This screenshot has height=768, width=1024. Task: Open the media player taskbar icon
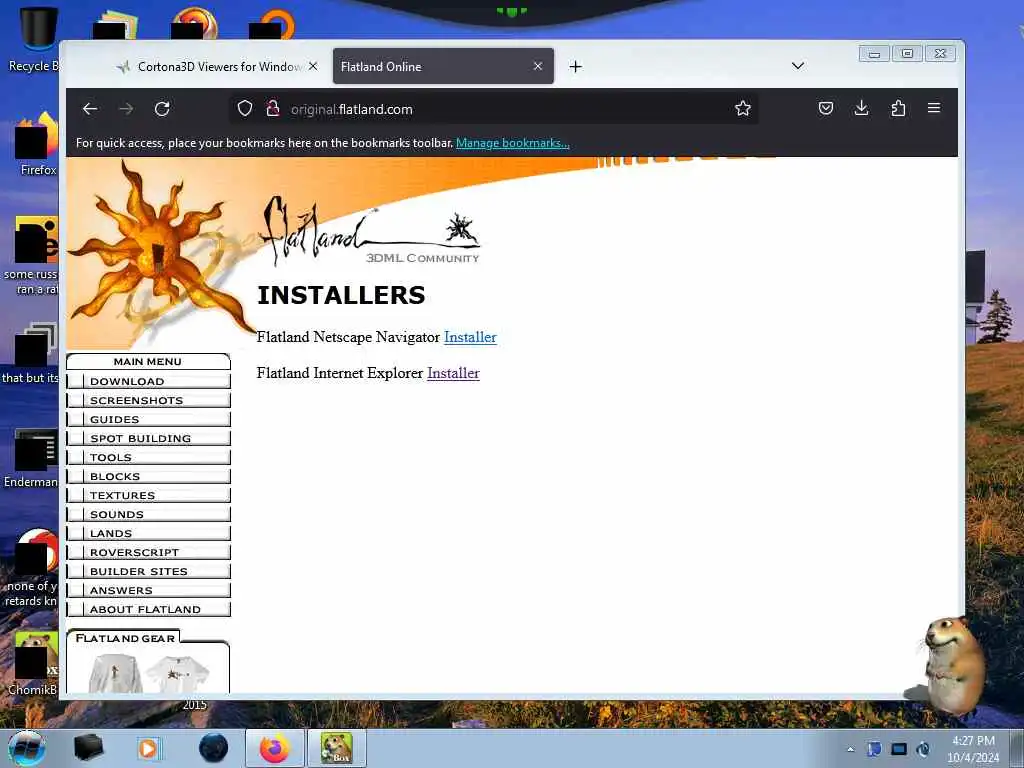148,748
